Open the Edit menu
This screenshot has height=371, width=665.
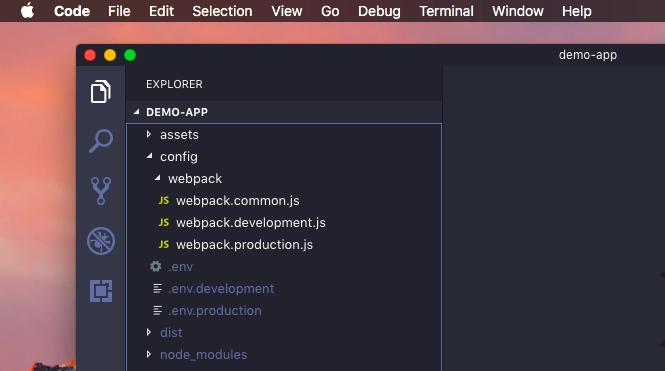(161, 11)
